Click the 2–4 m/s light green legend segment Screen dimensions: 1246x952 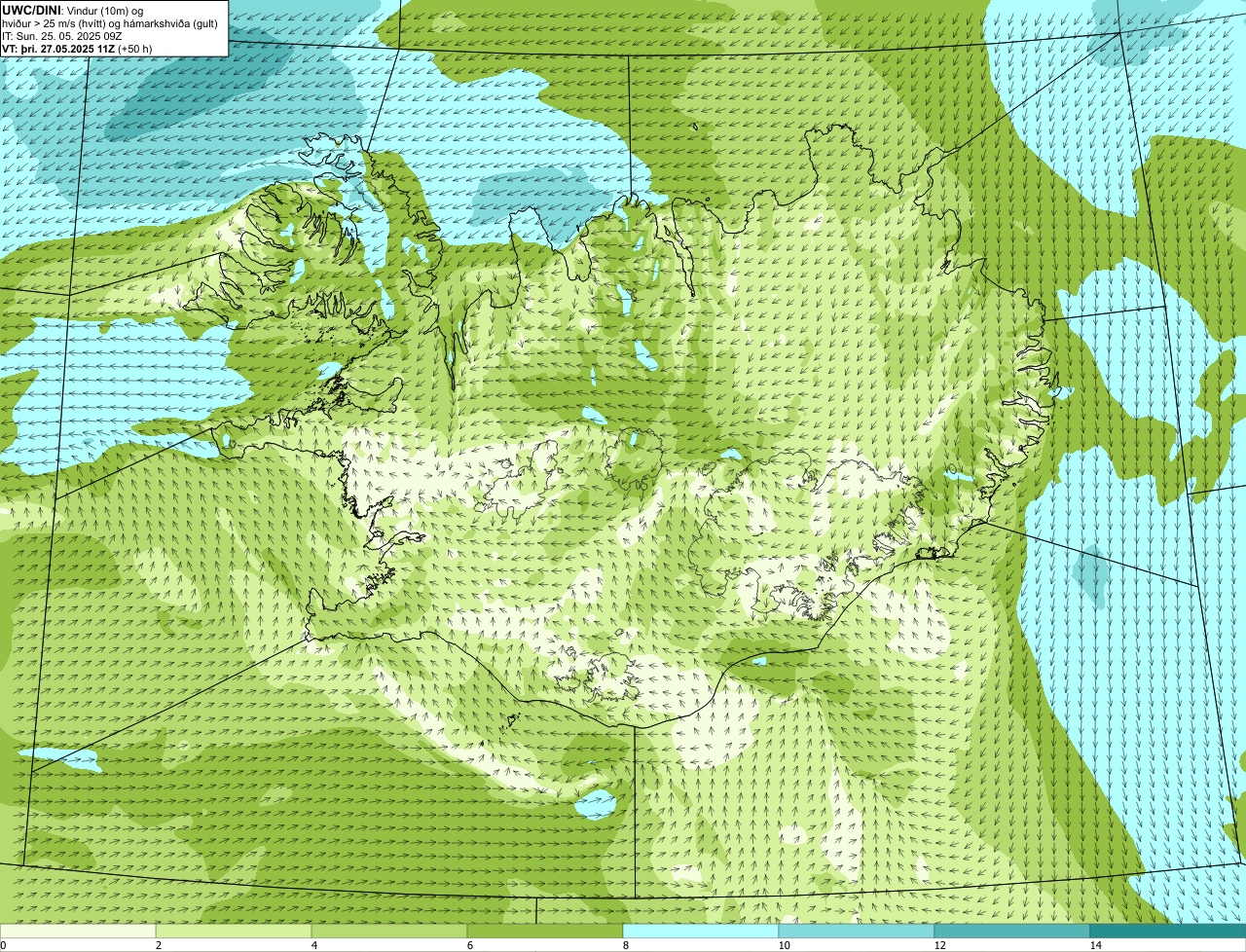tap(234, 931)
